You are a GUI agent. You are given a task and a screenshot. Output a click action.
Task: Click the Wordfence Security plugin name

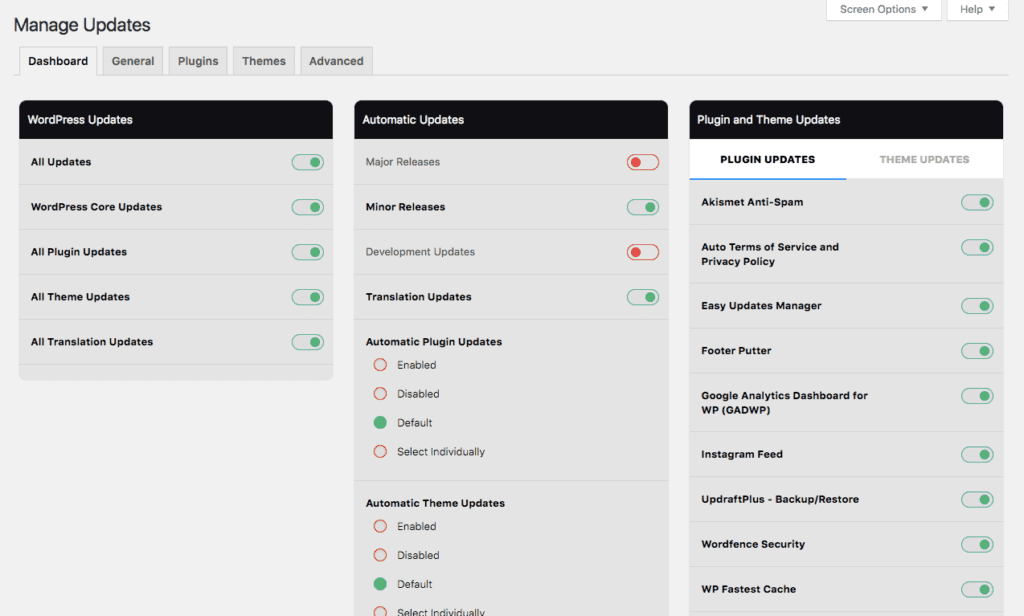[x=753, y=544]
